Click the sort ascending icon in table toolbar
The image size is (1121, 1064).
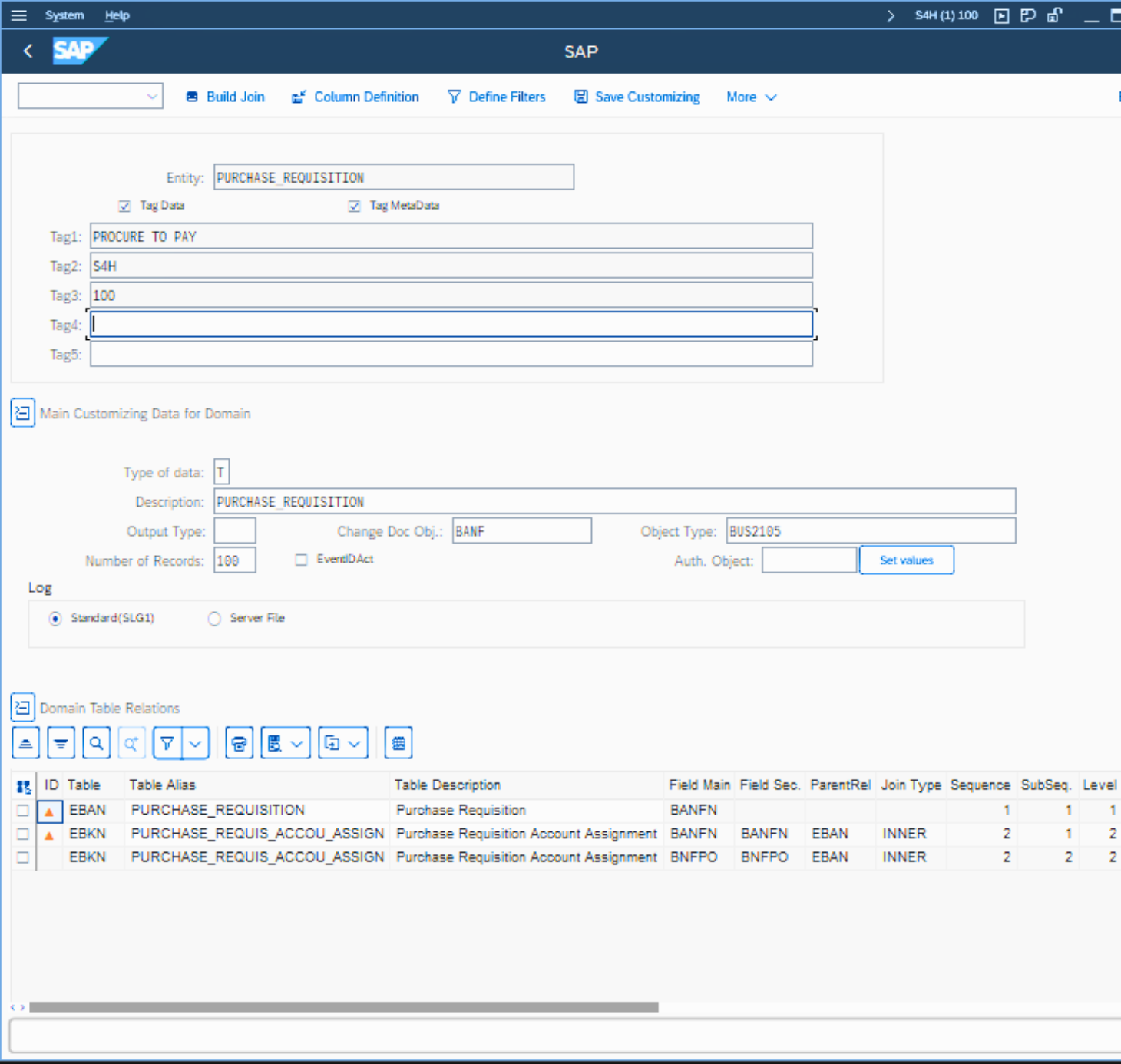pos(25,743)
